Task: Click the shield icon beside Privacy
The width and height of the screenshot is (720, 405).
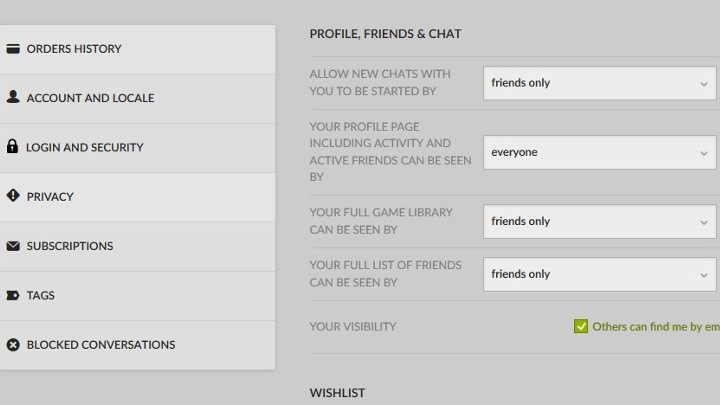Action: click(x=13, y=196)
